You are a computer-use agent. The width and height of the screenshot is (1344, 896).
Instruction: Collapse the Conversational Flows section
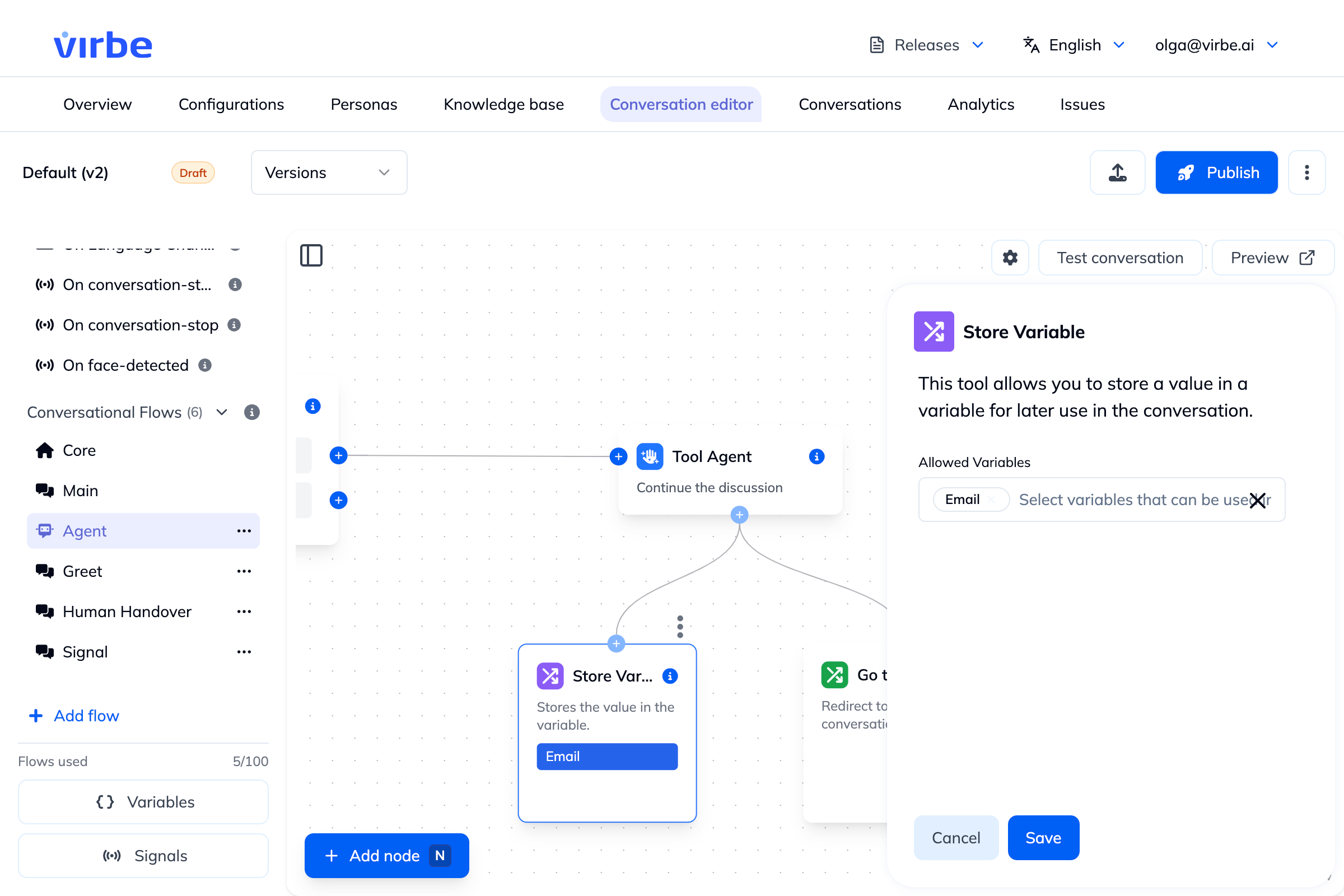[x=222, y=412]
